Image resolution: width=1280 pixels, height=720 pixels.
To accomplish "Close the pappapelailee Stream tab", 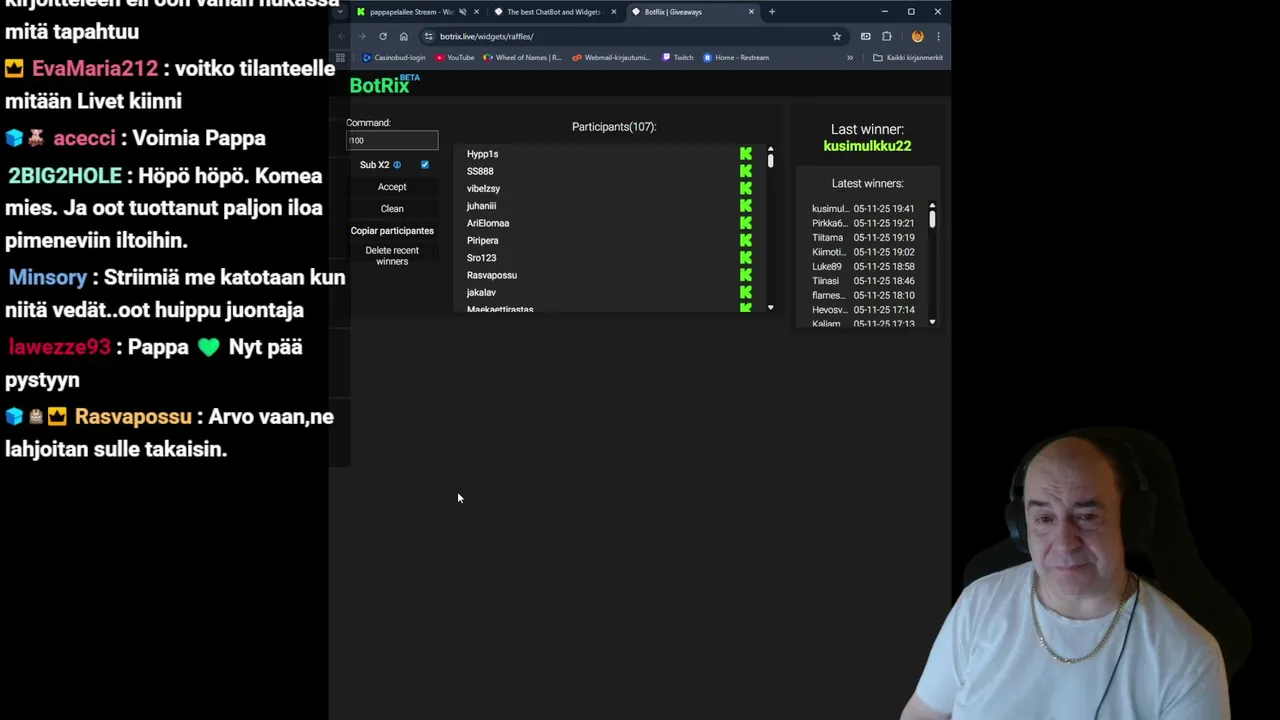I will 476,12.
